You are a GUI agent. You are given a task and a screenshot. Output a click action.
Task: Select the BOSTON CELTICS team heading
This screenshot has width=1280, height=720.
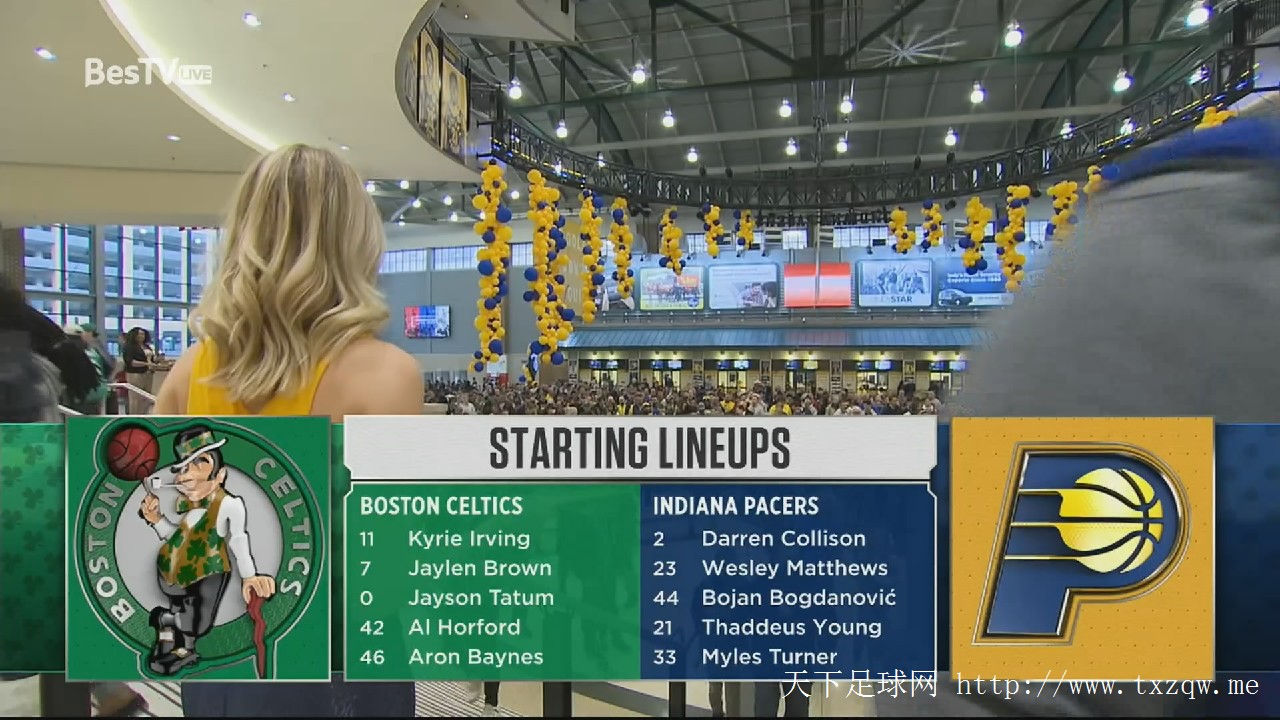point(441,506)
